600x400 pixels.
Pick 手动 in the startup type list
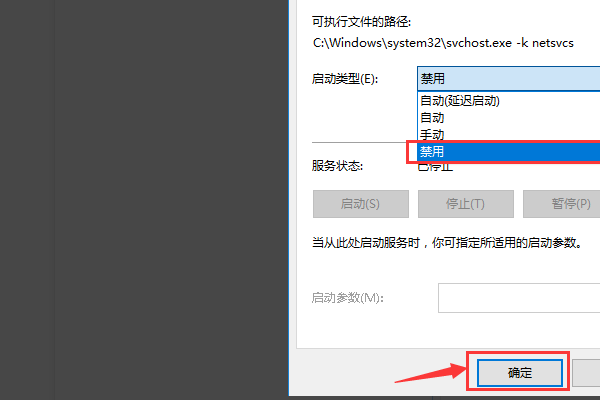coord(509,134)
